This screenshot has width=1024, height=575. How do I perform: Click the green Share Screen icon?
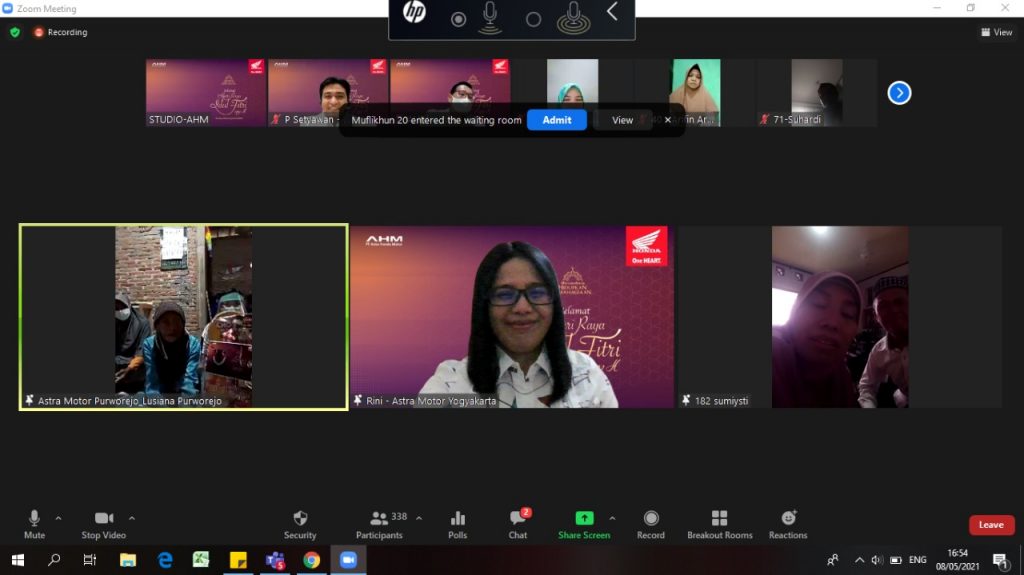tap(584, 518)
